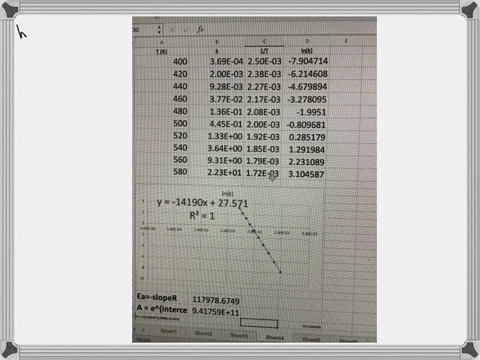Image resolution: width=480 pixels, height=360 pixels.
Task: Select column E header
Action: 346,41
